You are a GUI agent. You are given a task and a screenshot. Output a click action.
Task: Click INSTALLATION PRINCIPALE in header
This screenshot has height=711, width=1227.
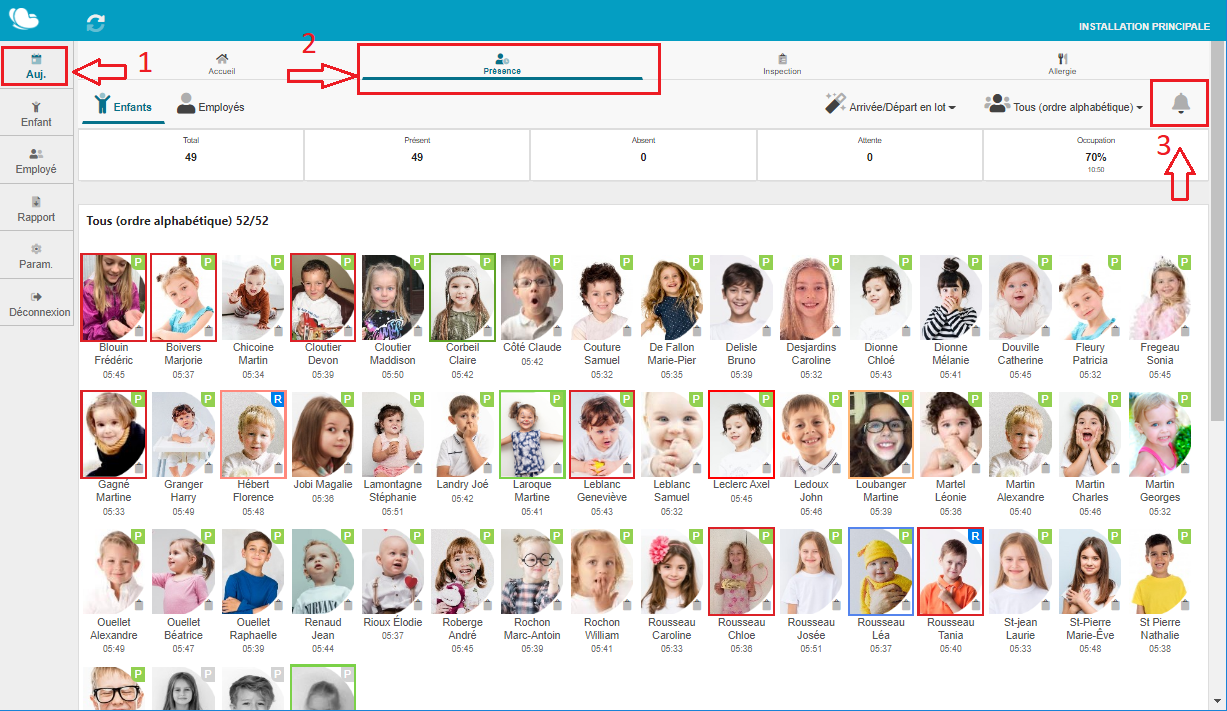(x=1144, y=27)
